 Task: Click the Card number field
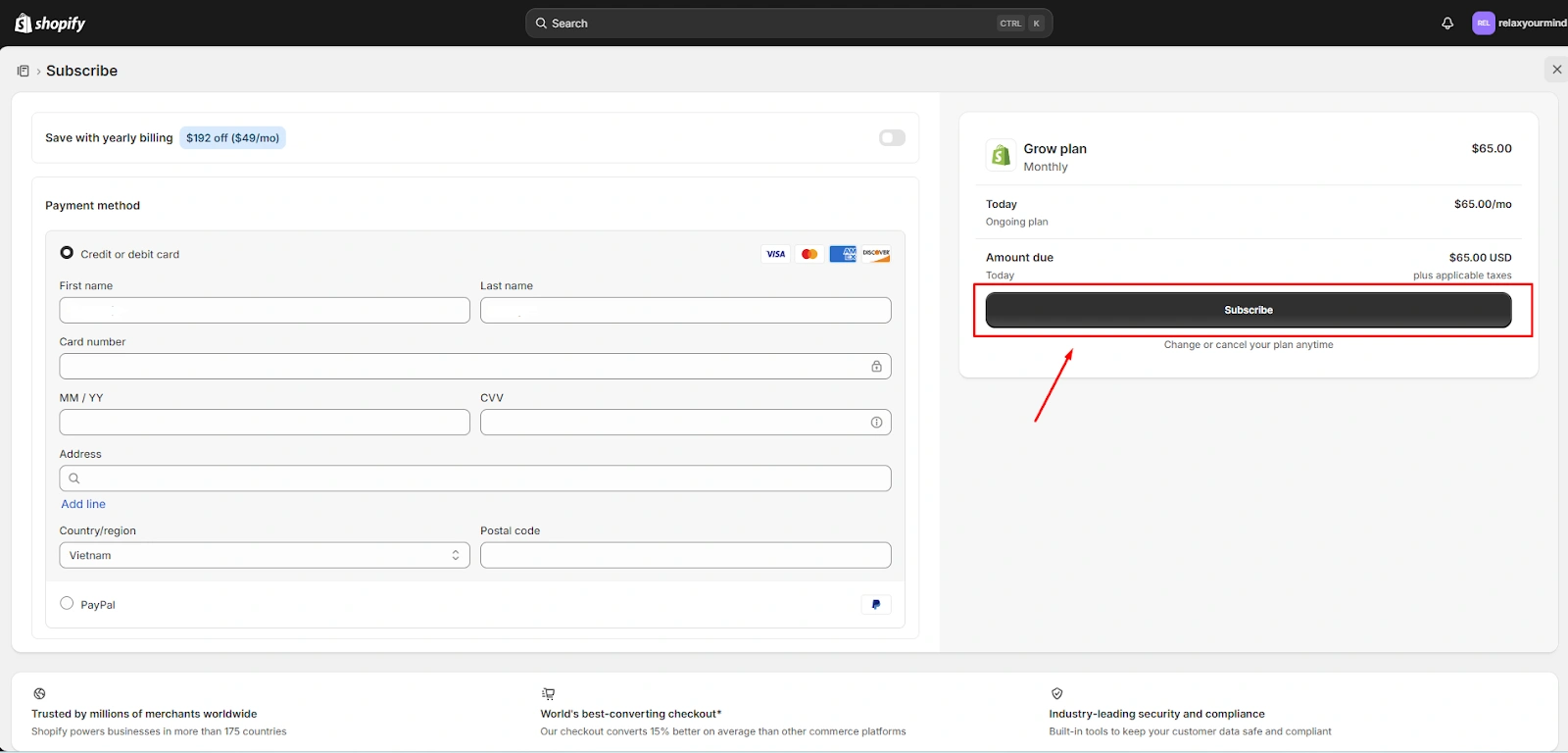point(475,366)
